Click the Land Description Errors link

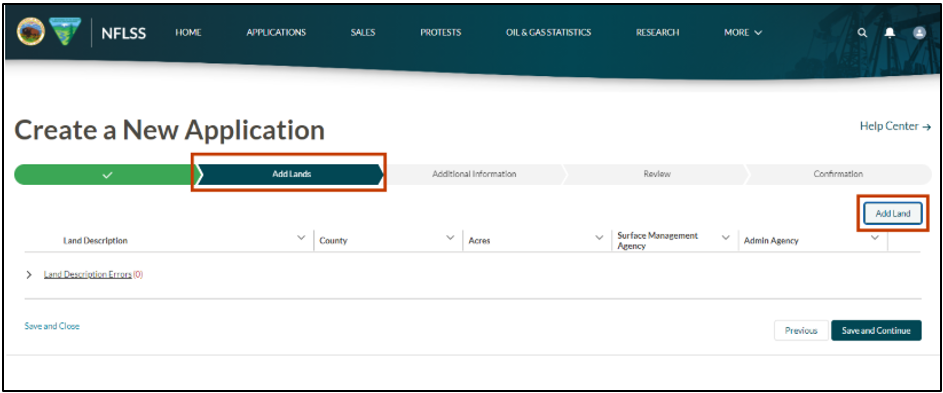click(88, 274)
